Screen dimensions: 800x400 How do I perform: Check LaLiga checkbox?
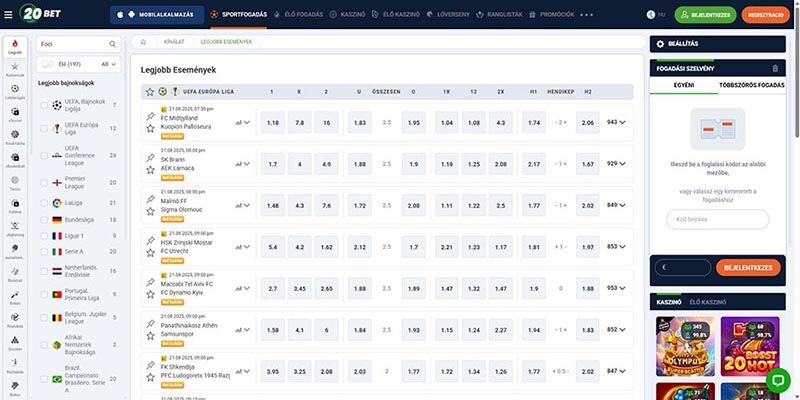click(x=44, y=203)
